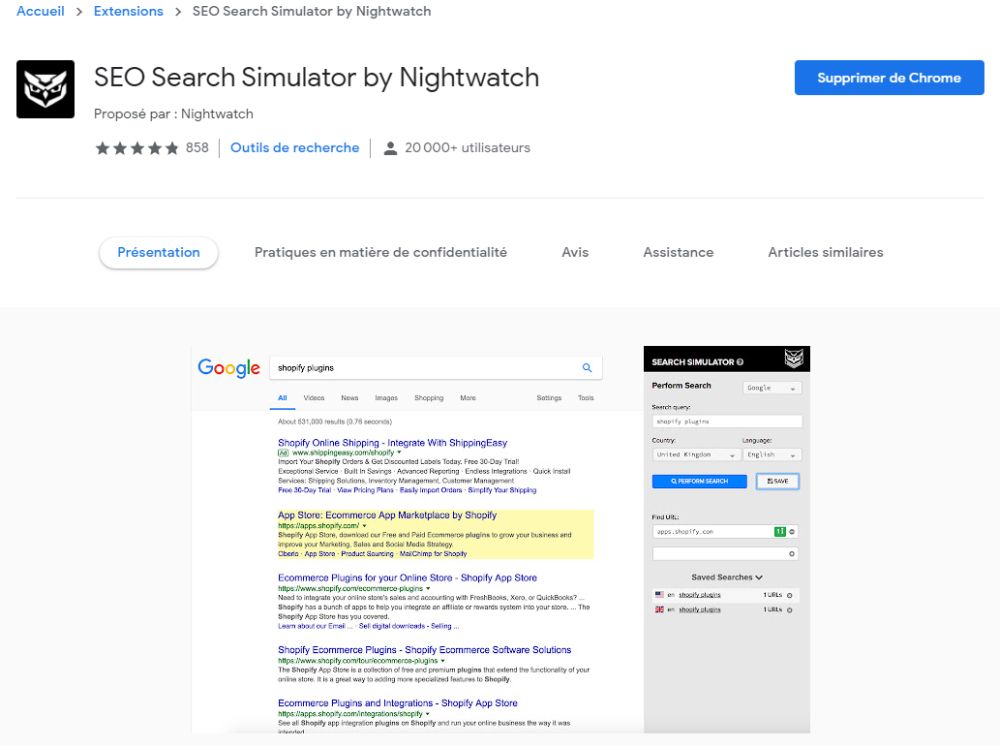Click Ecommerce Plugins and Integrations result
Viewport: 1000px width, 746px height.
(x=397, y=703)
